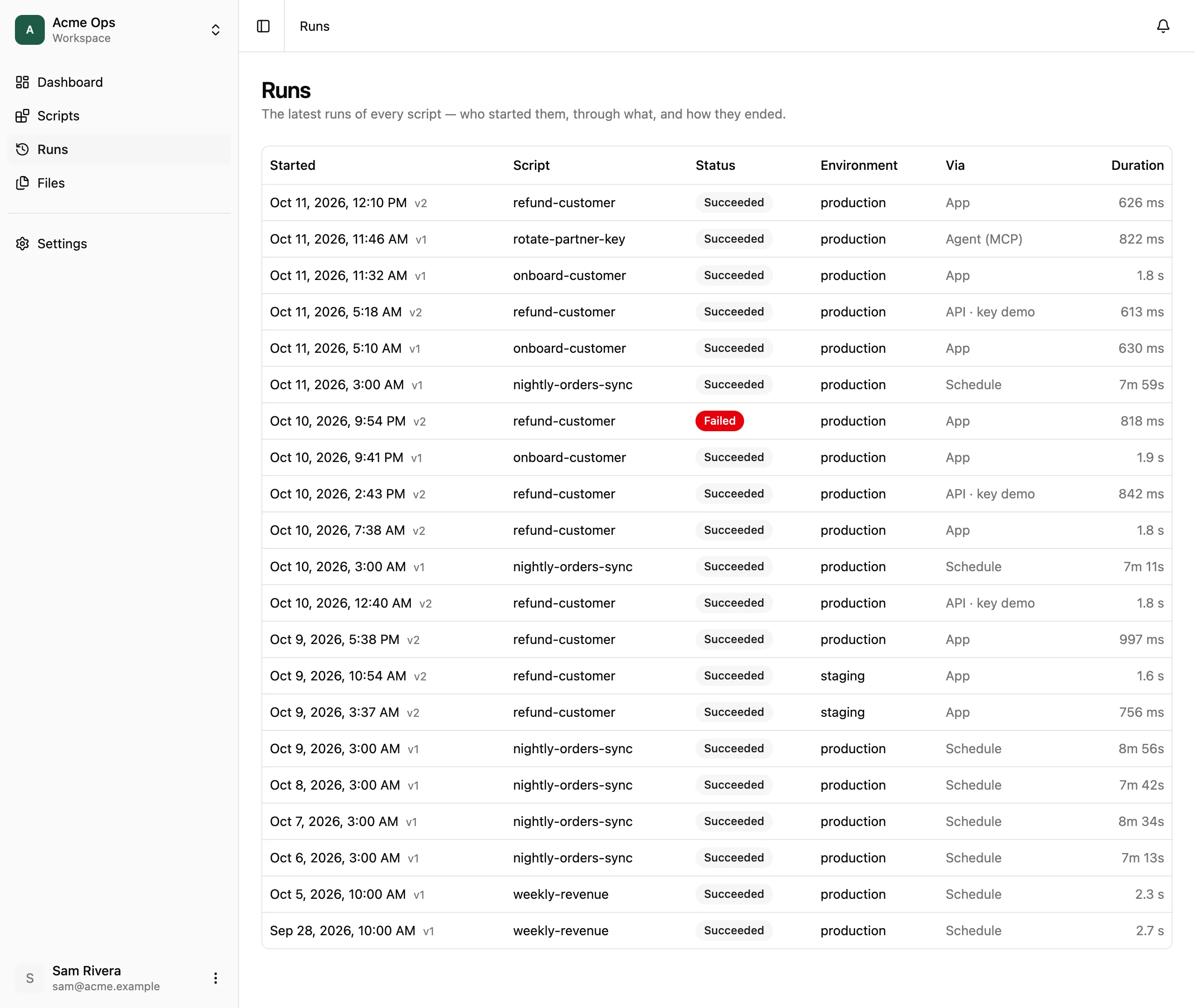The width and height of the screenshot is (1195, 1008).
Task: Click the Runs history icon
Action: 22,150
